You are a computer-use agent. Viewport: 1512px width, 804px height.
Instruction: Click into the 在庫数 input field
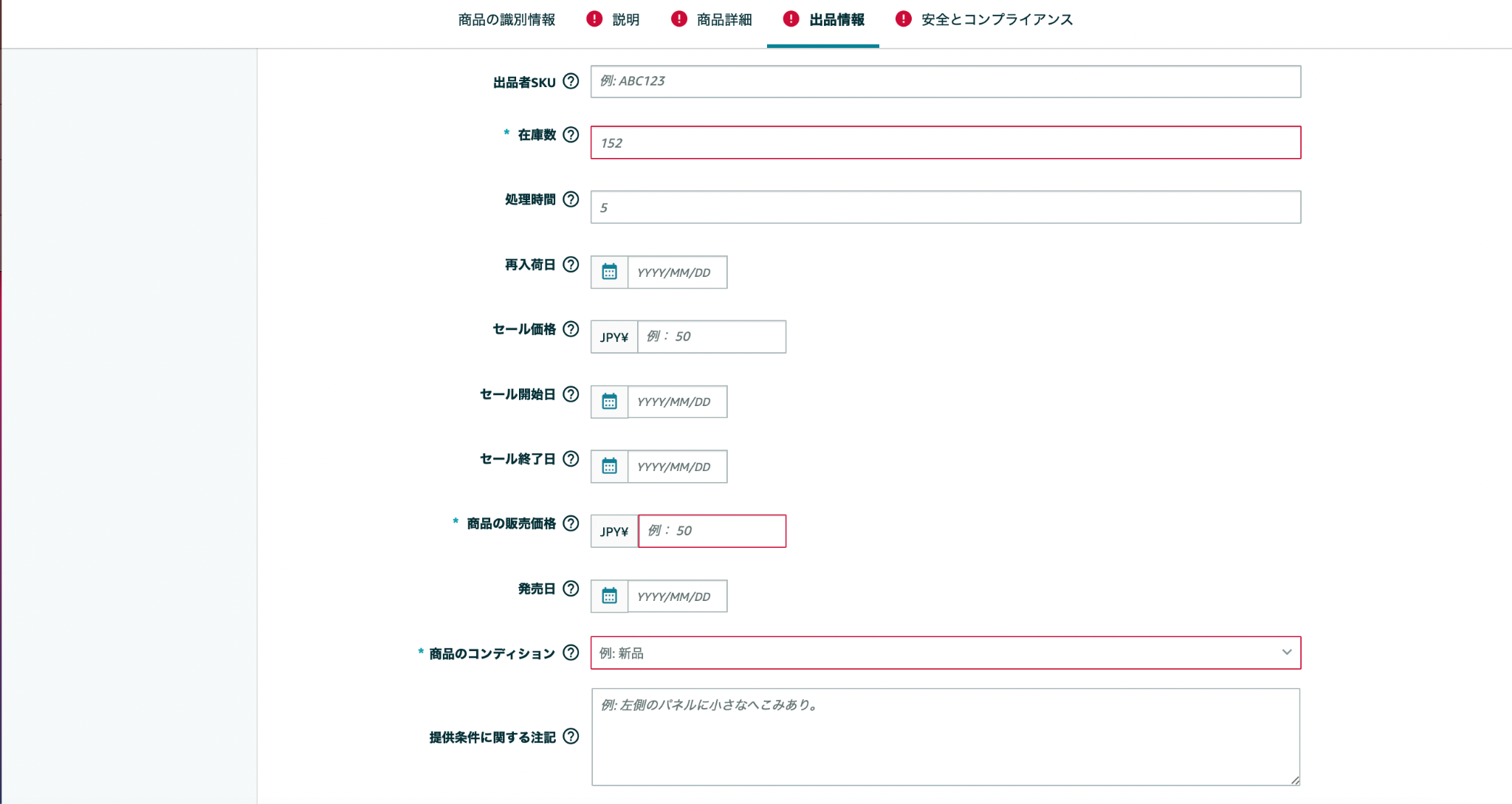pyautogui.click(x=946, y=142)
